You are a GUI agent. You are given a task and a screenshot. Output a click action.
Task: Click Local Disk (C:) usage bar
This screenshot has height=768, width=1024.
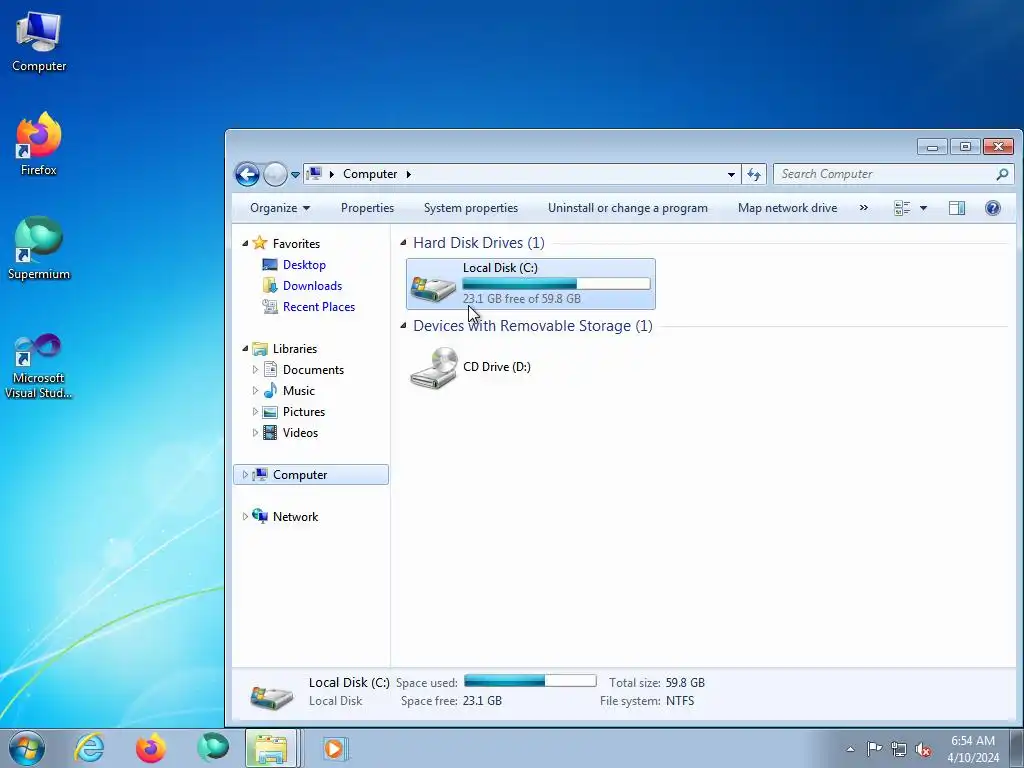[x=556, y=283]
